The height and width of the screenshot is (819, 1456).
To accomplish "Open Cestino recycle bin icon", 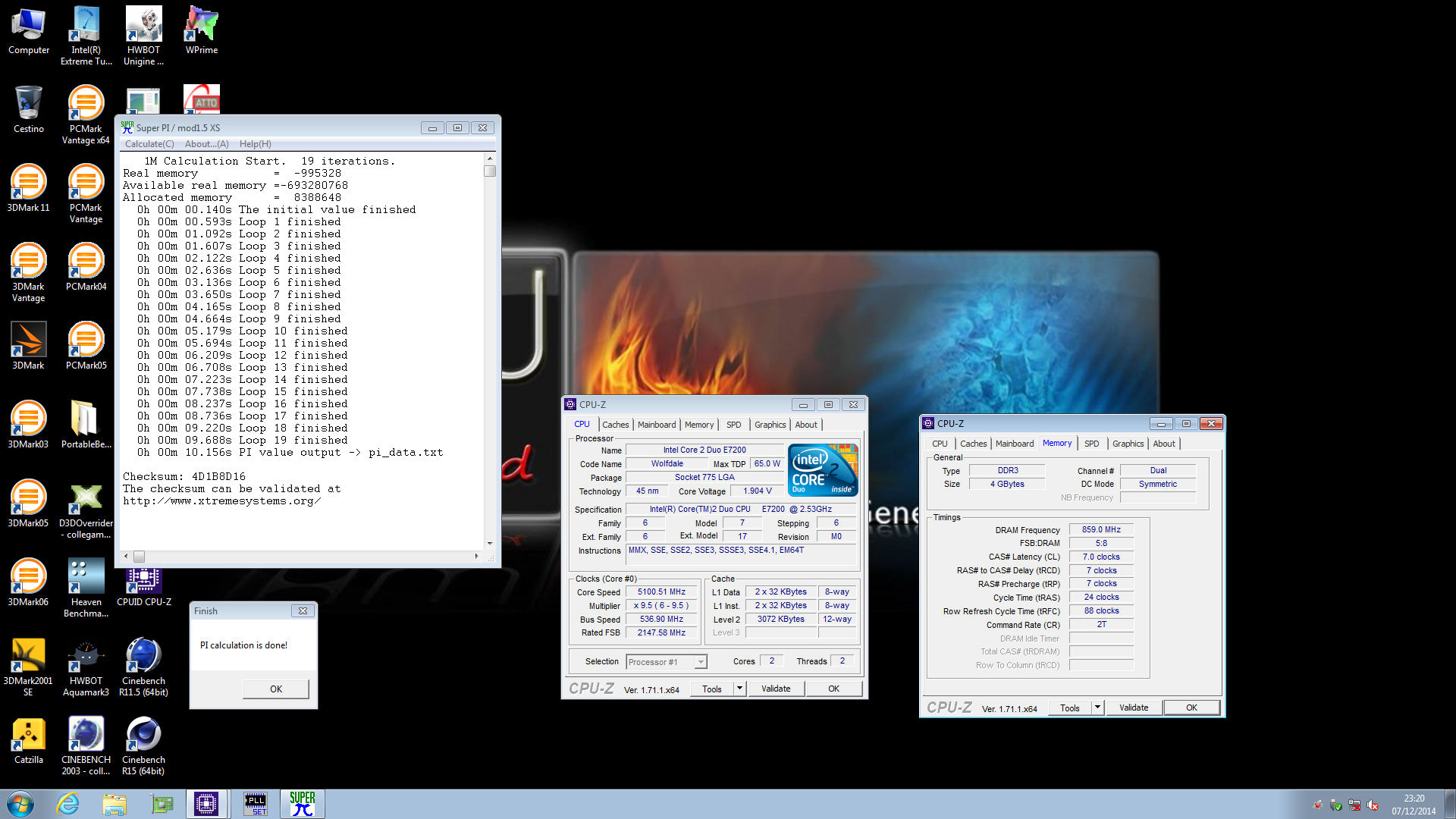I will point(28,110).
